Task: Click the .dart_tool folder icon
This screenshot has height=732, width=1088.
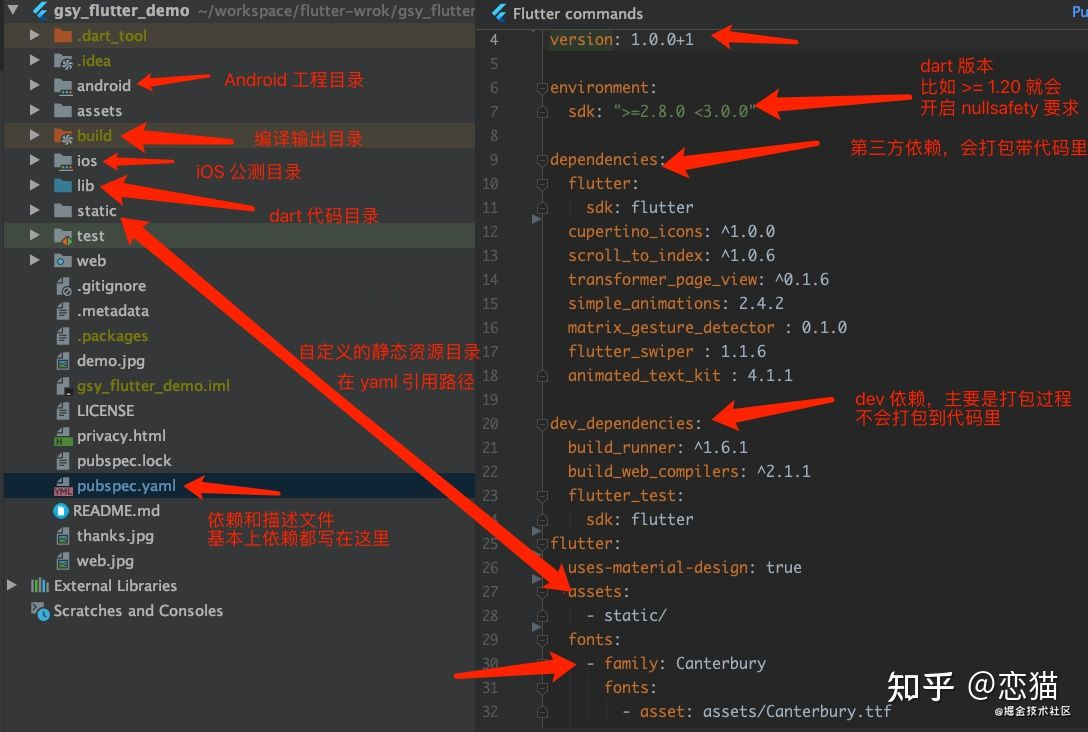Action: (x=63, y=35)
